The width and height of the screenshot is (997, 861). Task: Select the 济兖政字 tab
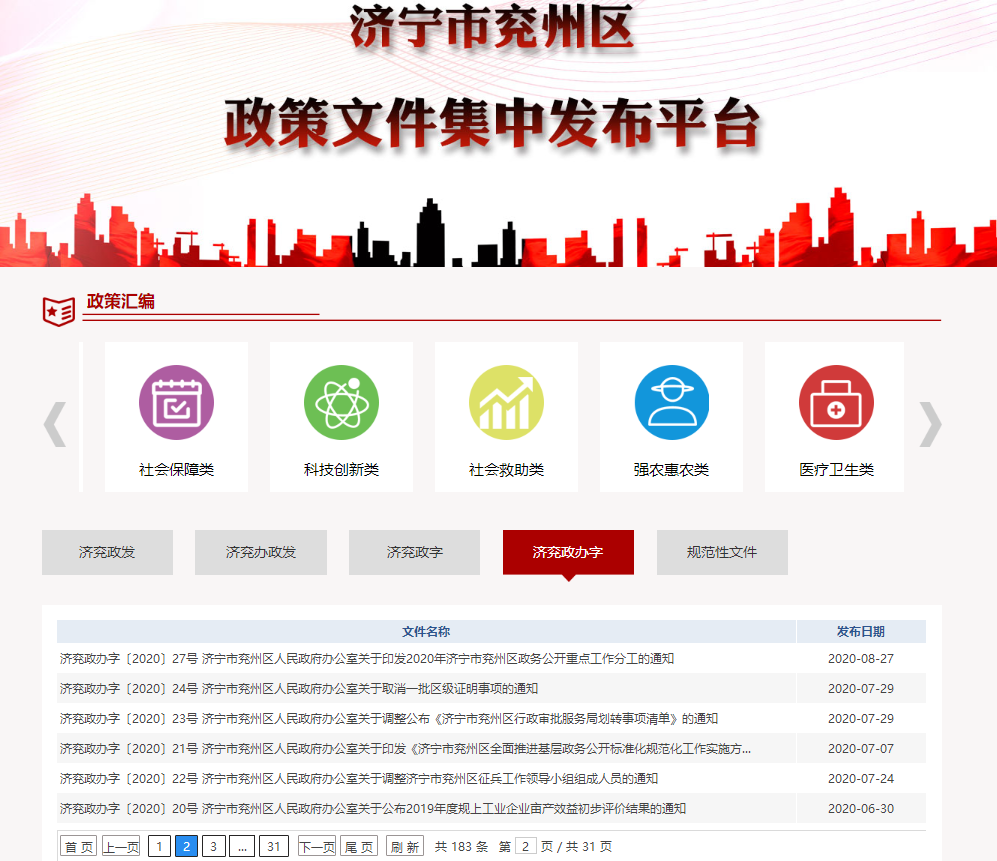tap(414, 552)
